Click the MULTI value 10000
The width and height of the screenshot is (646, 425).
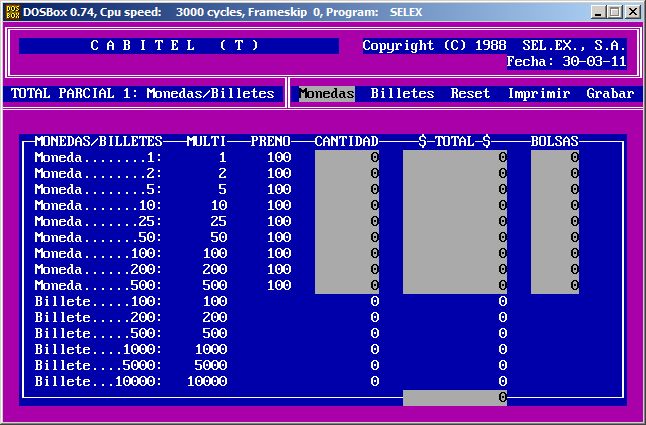tap(207, 381)
